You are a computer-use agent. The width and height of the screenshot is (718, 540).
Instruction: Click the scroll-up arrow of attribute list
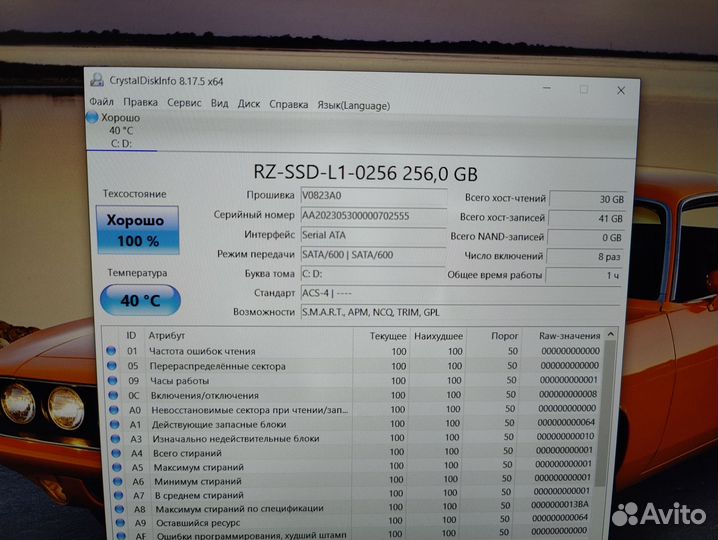click(611, 335)
